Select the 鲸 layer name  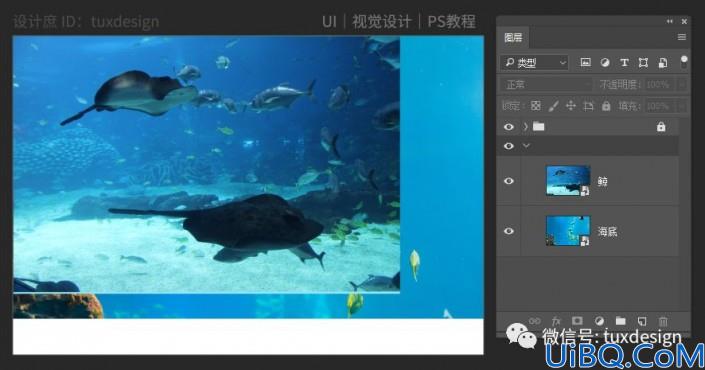pos(602,182)
